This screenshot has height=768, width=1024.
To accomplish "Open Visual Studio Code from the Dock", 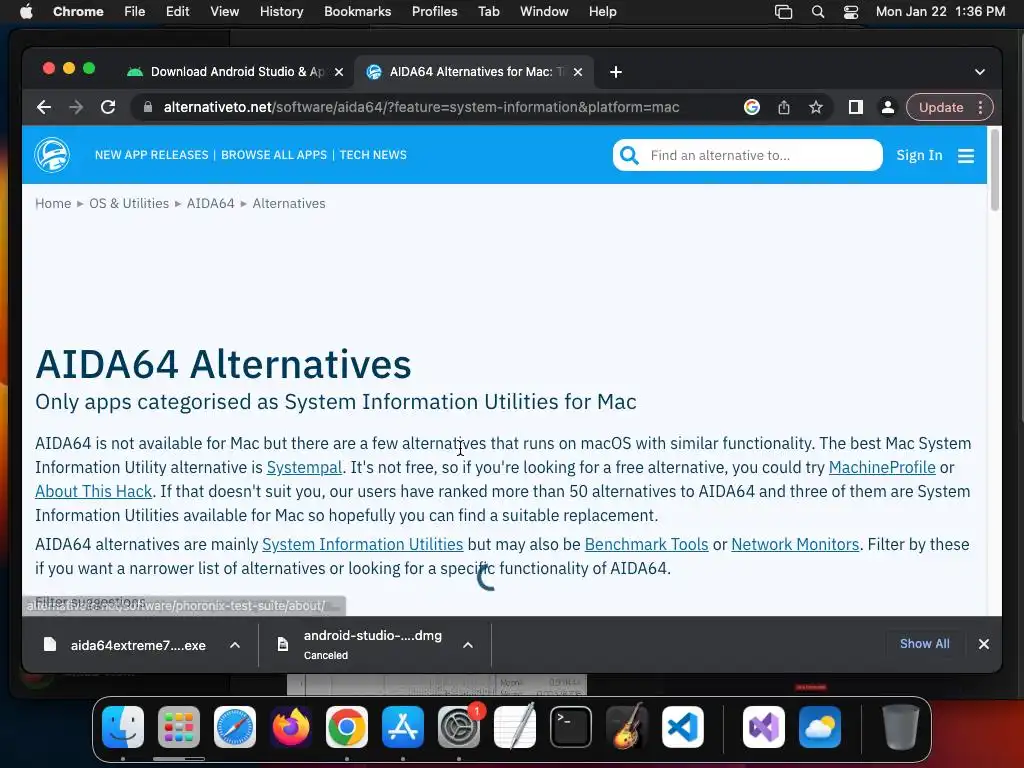I will point(683,727).
